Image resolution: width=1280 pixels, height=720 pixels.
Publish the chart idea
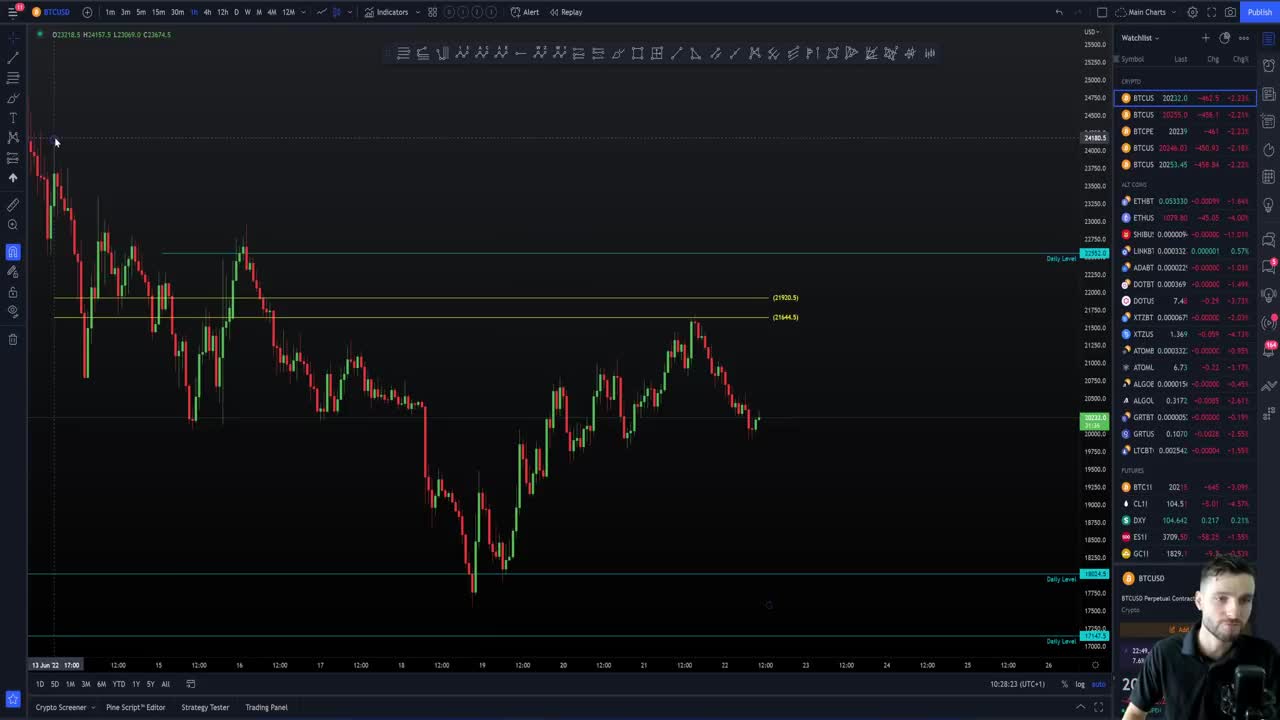coord(1260,12)
